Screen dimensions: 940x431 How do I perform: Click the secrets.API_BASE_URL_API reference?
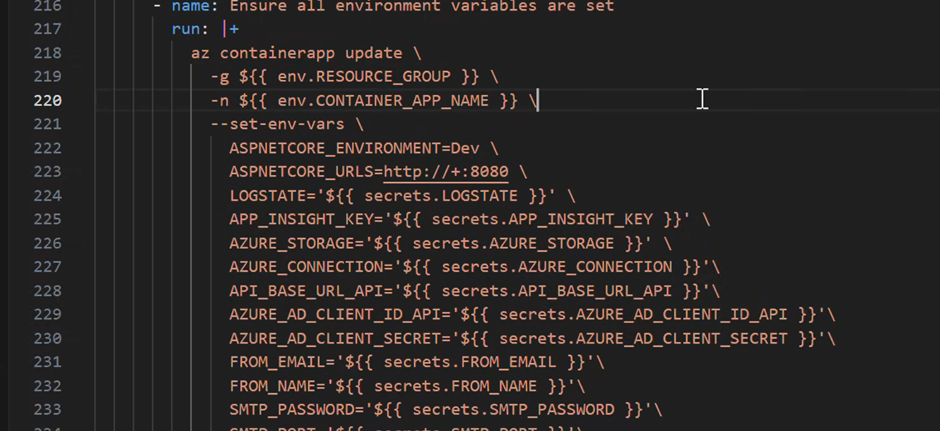point(556,291)
